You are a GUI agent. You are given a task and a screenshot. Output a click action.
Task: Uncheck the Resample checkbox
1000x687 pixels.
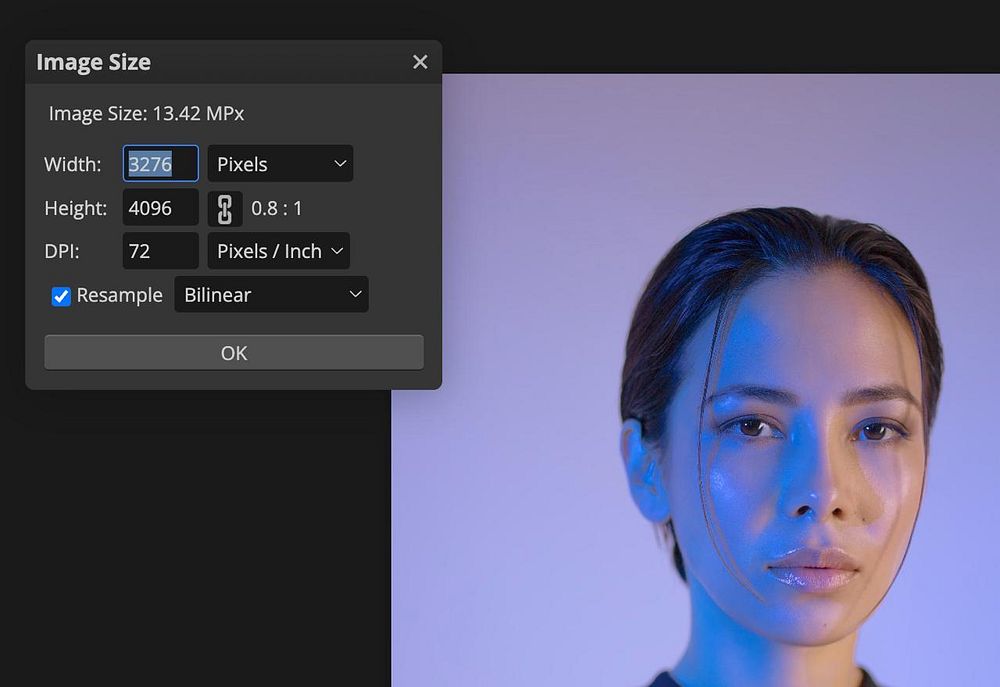pos(61,296)
